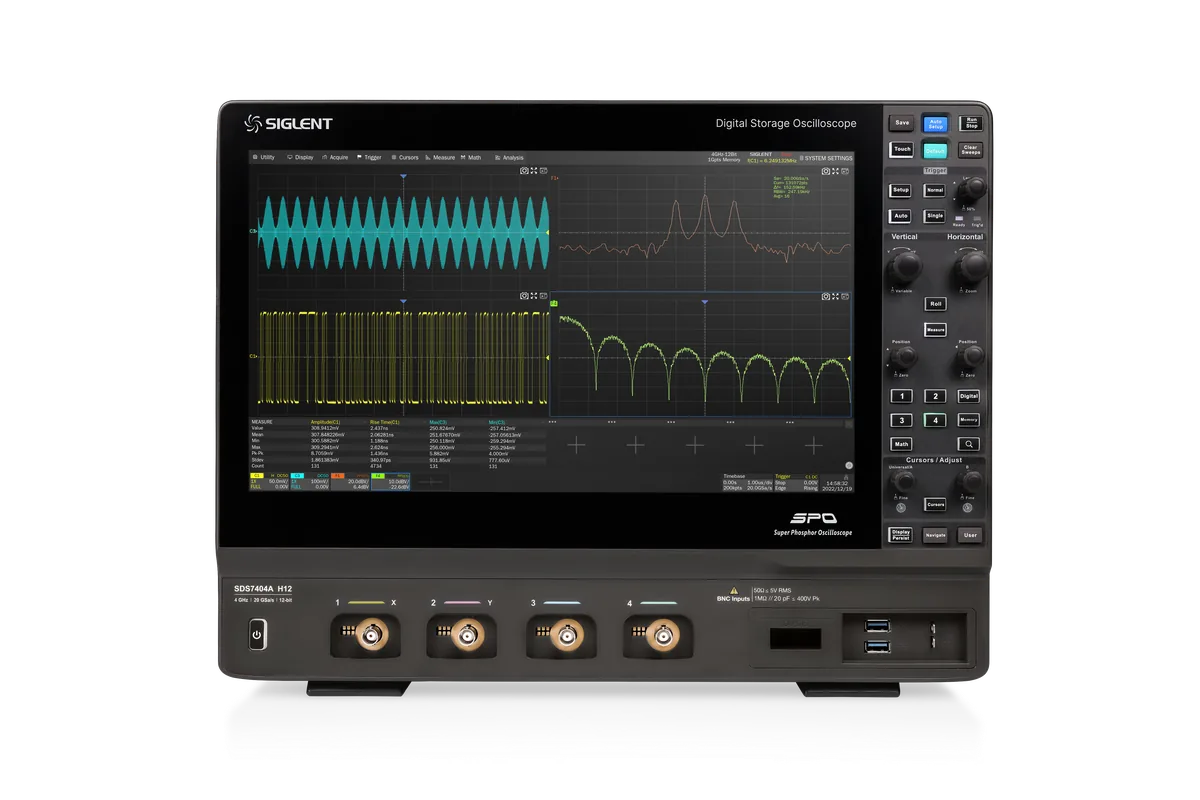Select the Max(C3) measurement column header
This screenshot has height=800, width=1200.
(x=439, y=422)
